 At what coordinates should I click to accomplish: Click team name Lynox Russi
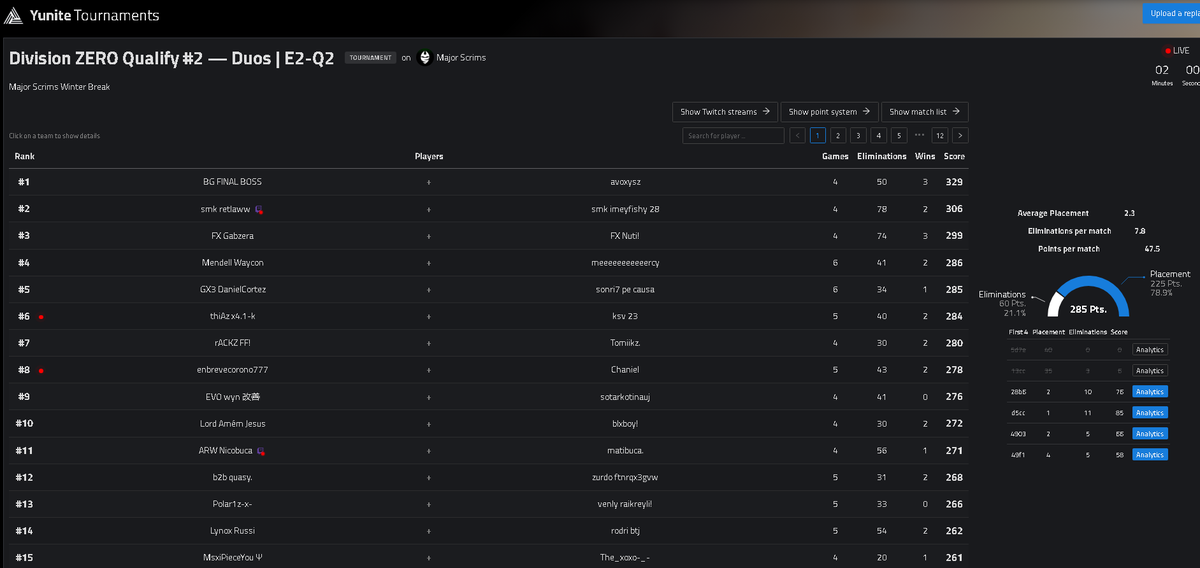pyautogui.click(x=232, y=532)
